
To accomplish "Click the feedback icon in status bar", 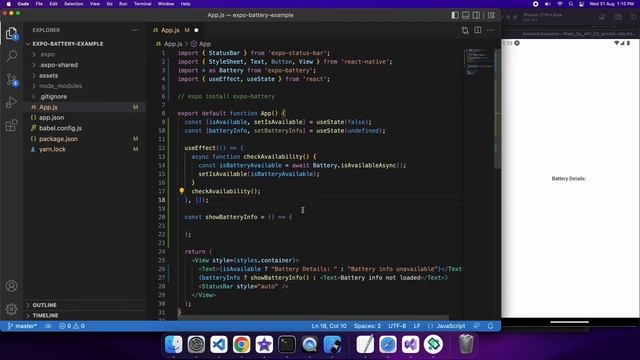I will (476, 326).
